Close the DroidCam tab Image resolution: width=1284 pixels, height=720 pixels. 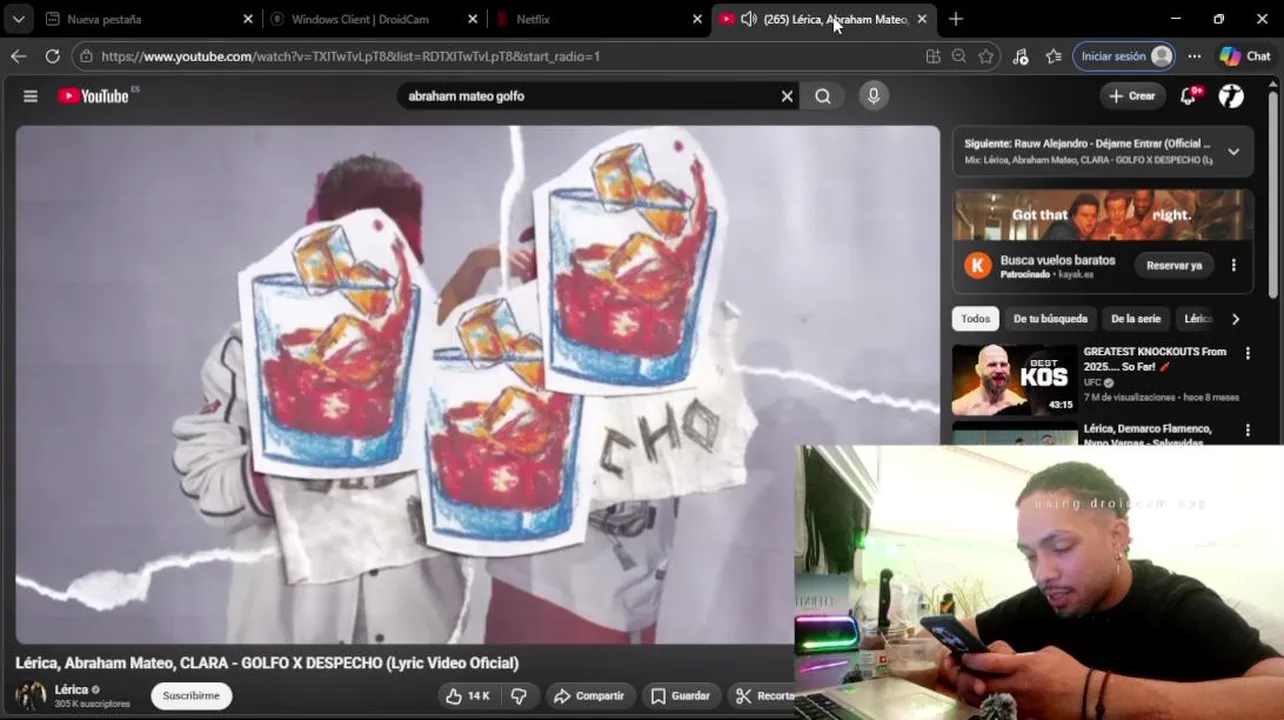tap(473, 19)
